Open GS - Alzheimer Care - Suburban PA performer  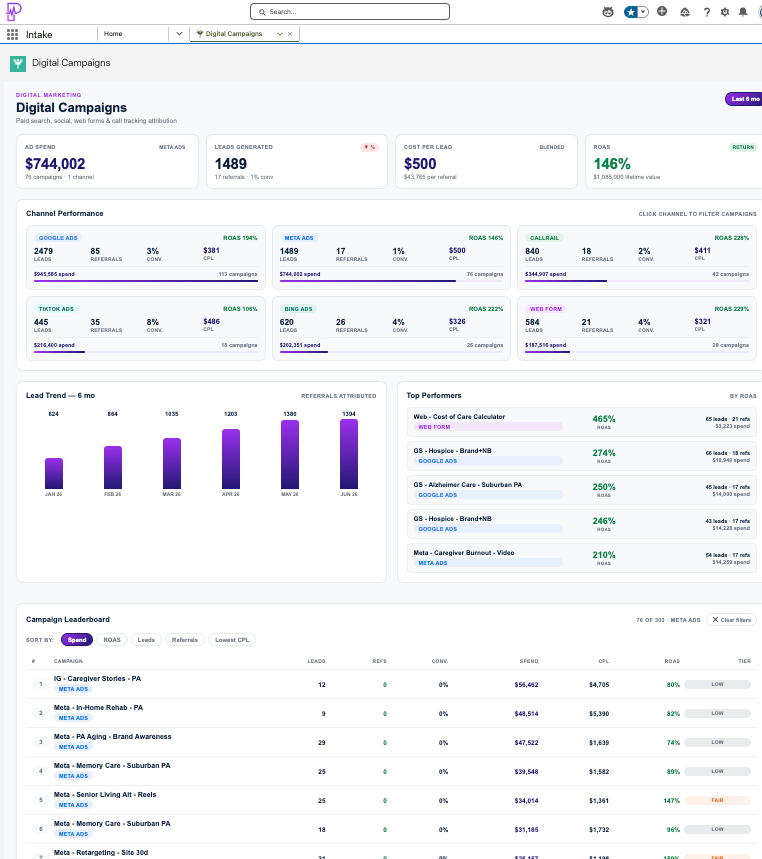click(x=582, y=490)
